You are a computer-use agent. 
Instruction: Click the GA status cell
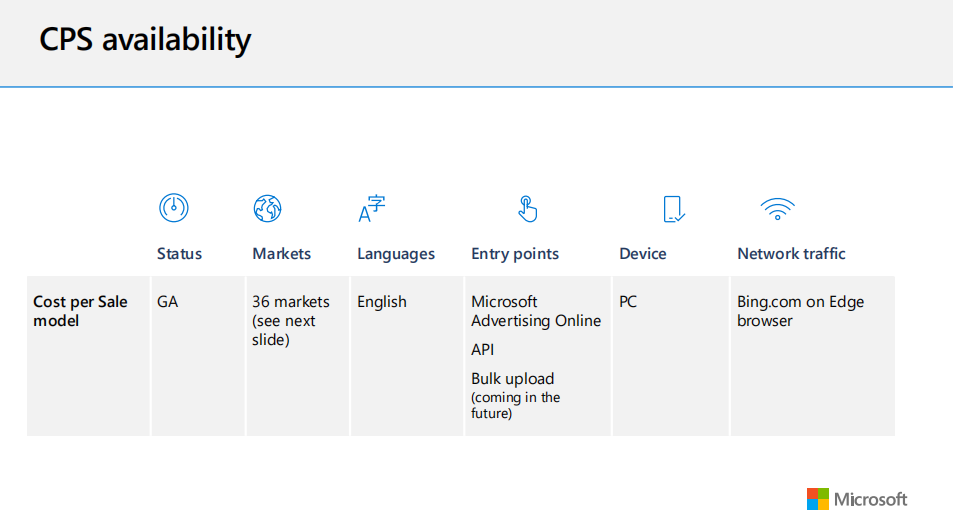pos(168,302)
